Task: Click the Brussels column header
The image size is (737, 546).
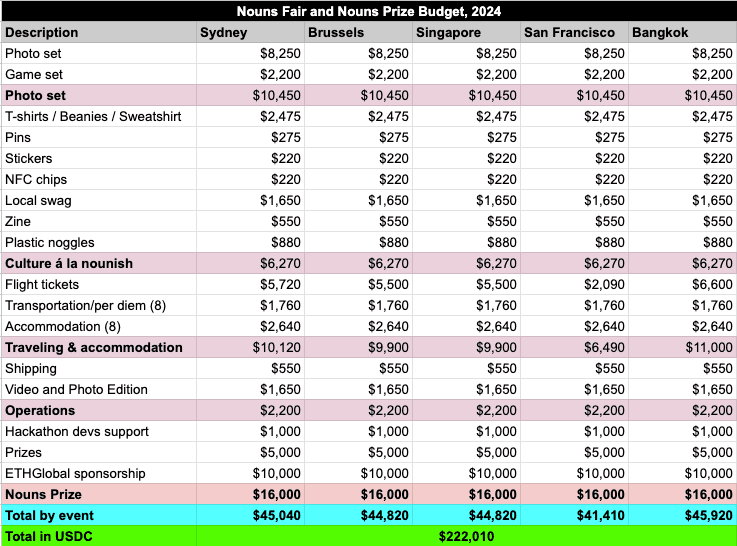Action: click(x=336, y=32)
